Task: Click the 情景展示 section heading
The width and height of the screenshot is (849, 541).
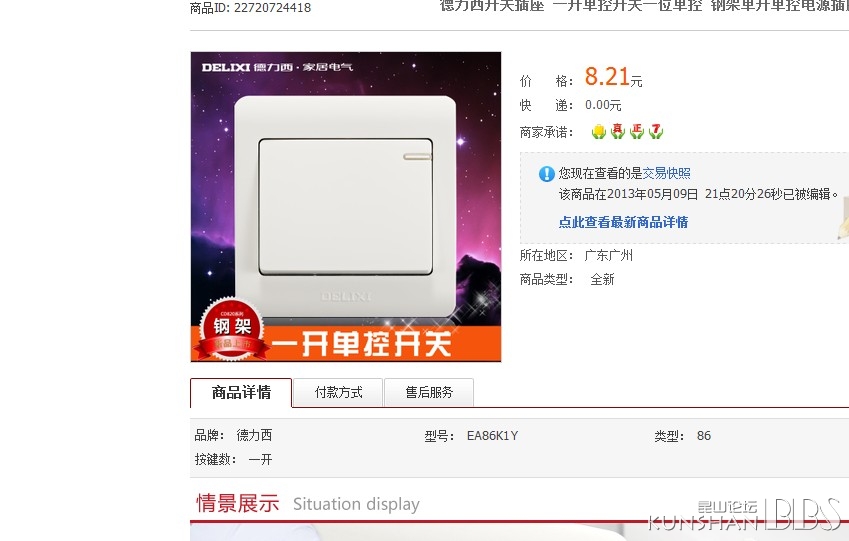Action: point(237,503)
